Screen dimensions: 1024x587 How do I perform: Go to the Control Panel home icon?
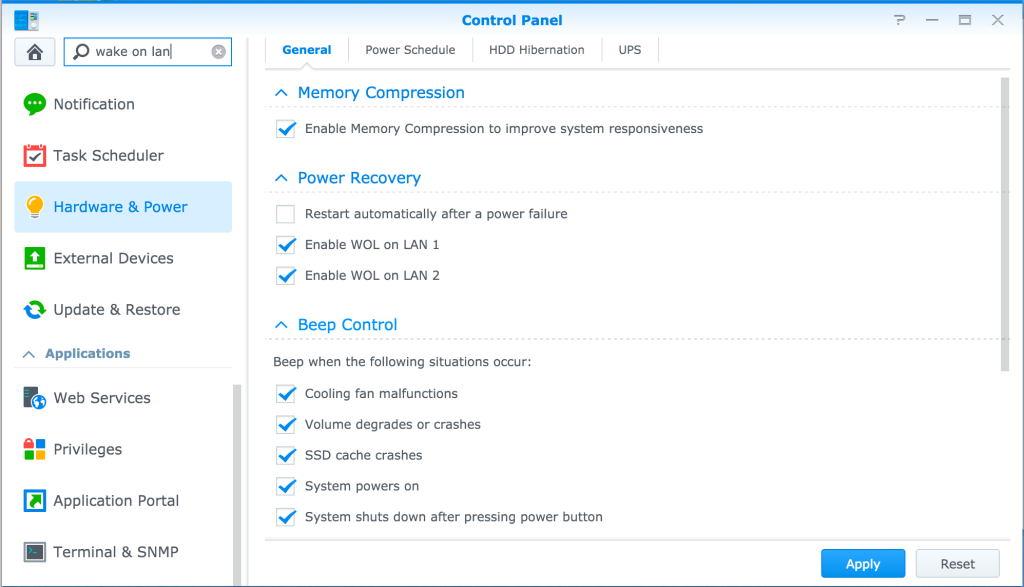35,52
